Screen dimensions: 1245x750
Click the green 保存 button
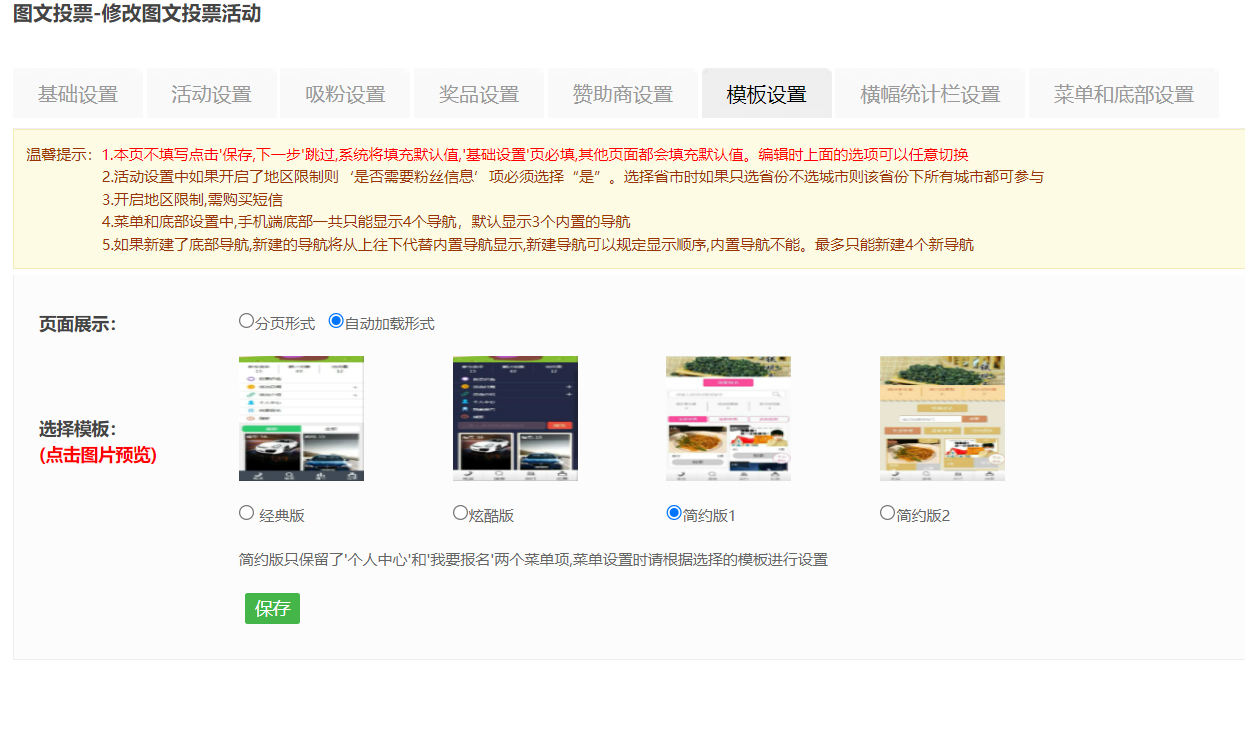coord(272,608)
